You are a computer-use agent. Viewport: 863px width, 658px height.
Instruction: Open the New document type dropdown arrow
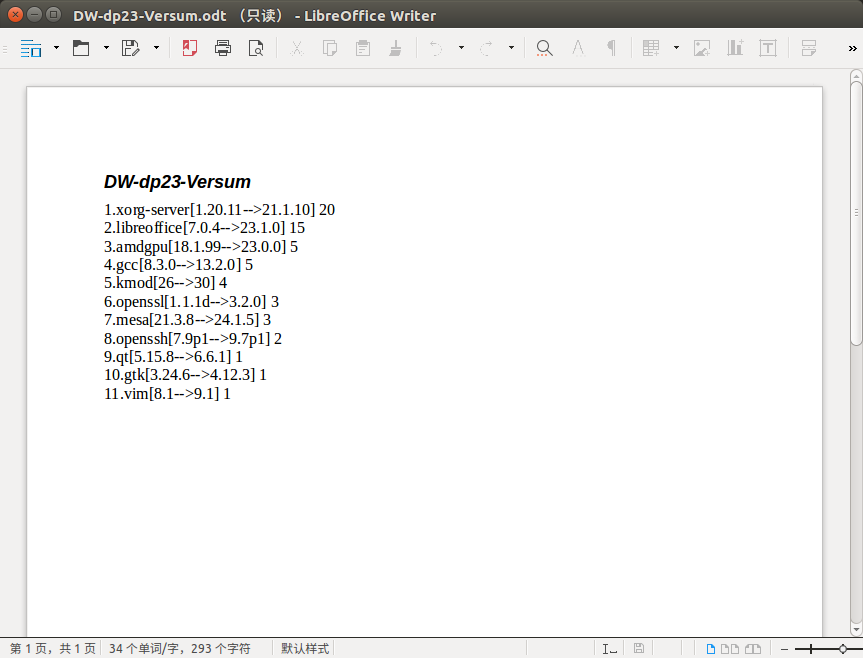pos(56,48)
